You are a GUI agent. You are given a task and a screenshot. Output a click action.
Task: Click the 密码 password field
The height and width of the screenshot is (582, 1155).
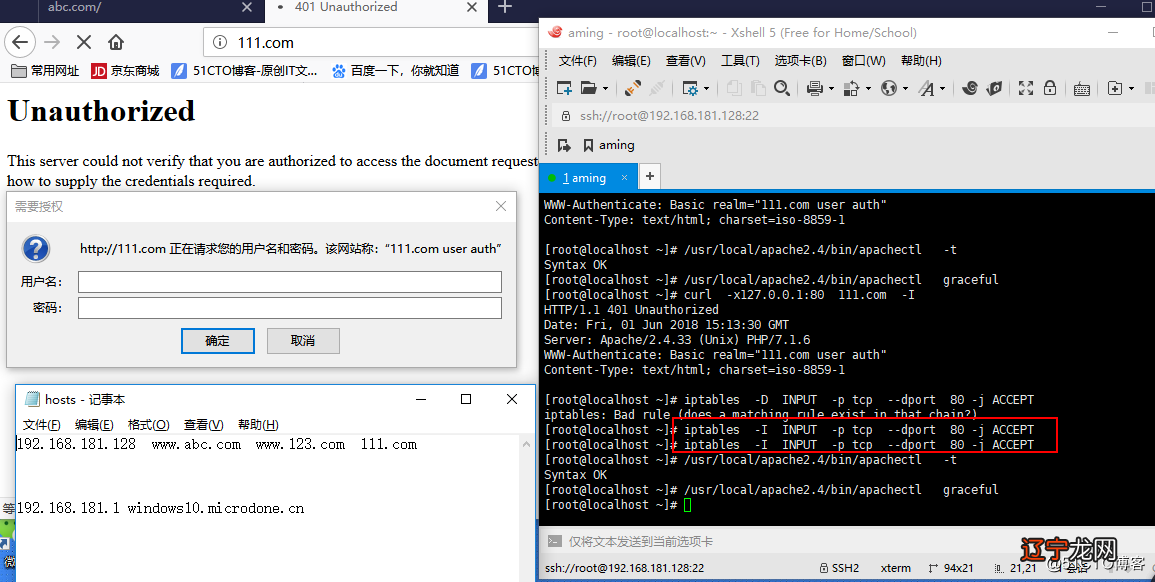(289, 308)
